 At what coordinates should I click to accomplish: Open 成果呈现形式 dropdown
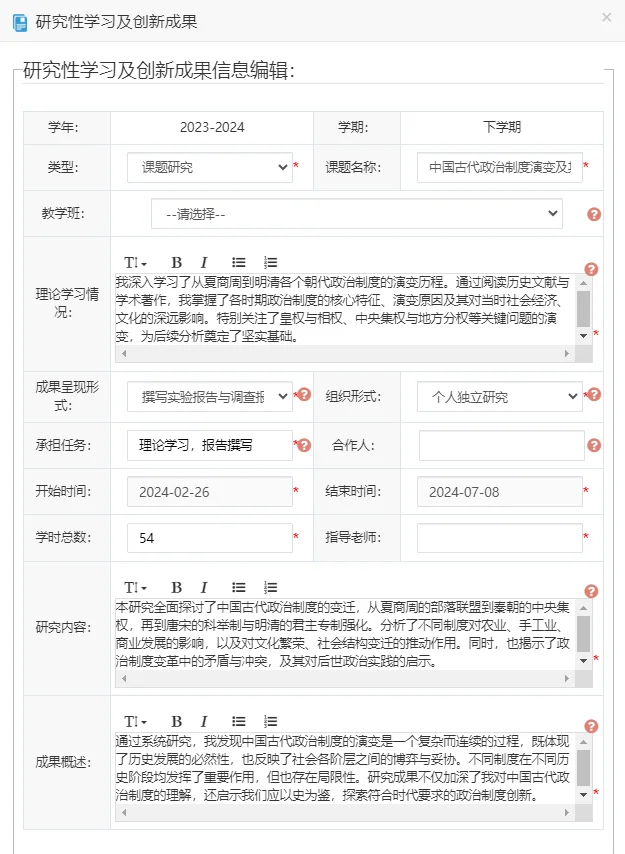coord(210,396)
